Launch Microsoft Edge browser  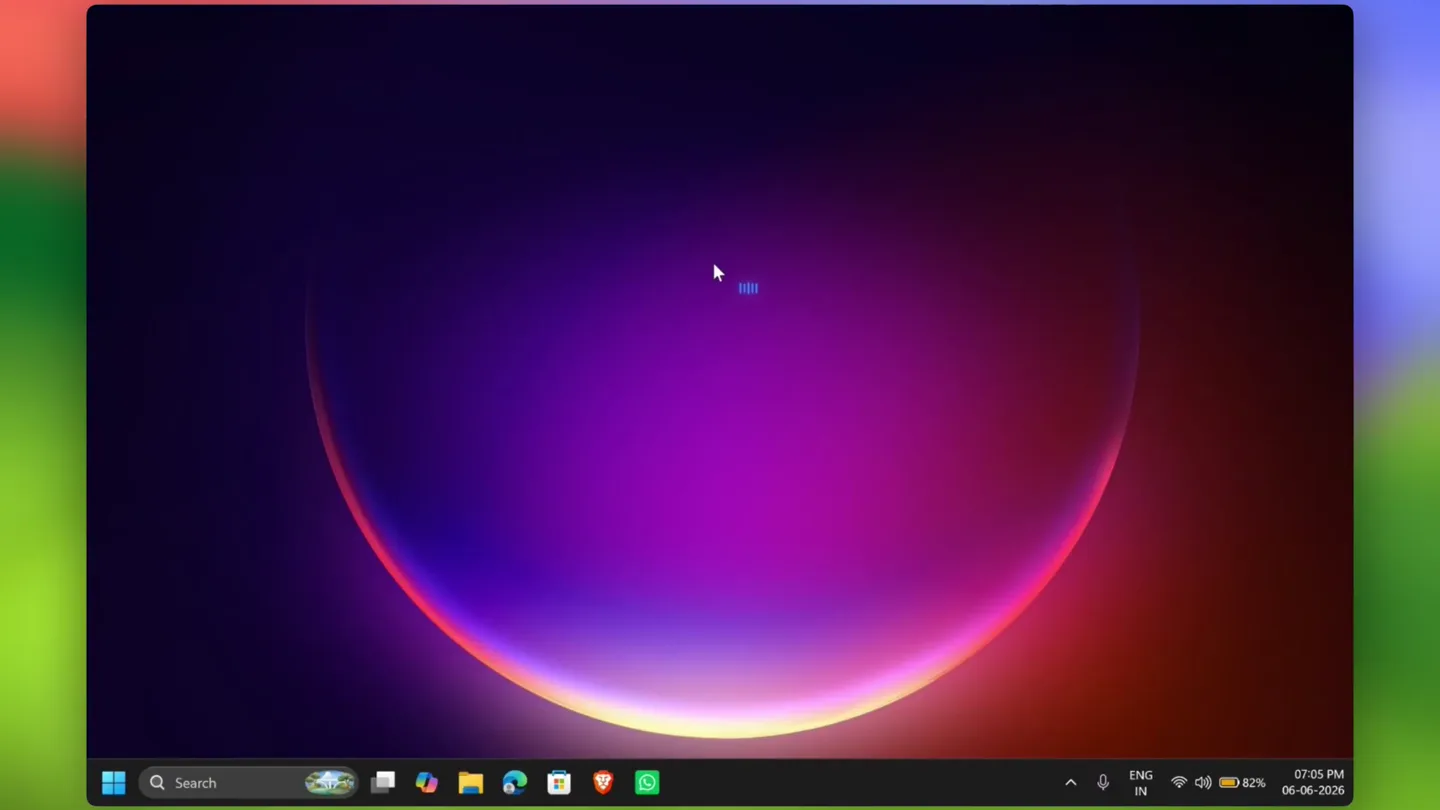point(515,783)
